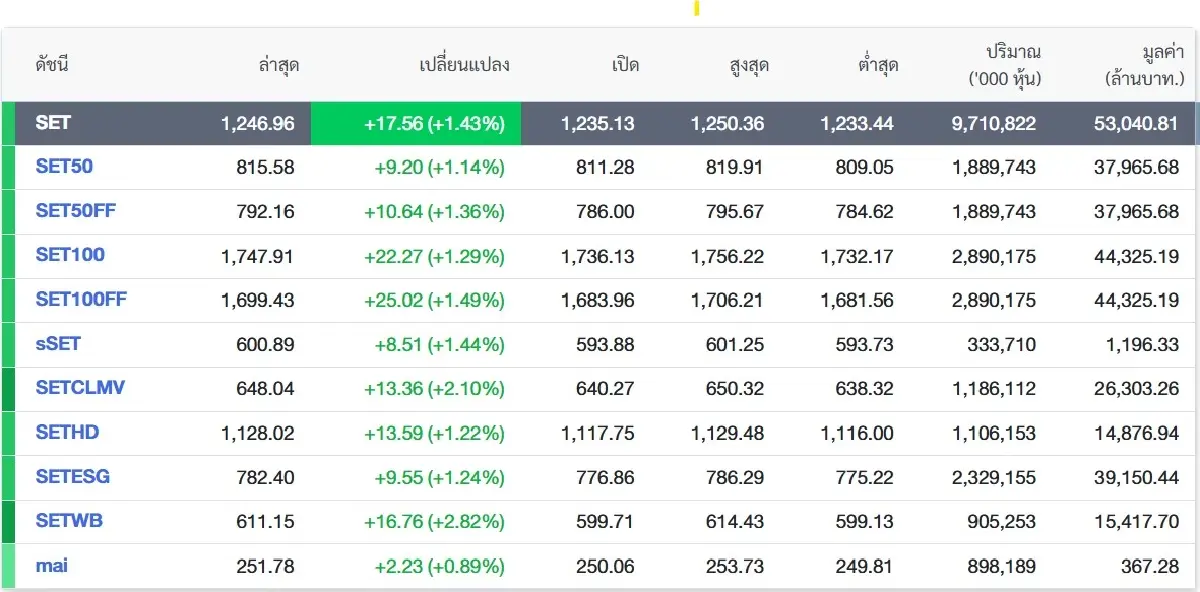Image resolution: width=1200 pixels, height=592 pixels.
Task: Select the mai index link
Action: click(52, 565)
